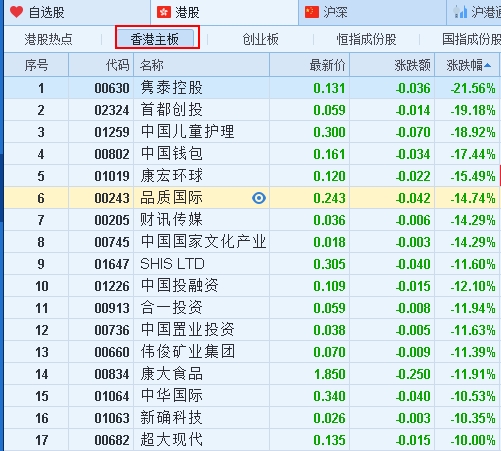This screenshot has width=501, height=451.
Task: Sort by the 序号 column header
Action: 36,65
